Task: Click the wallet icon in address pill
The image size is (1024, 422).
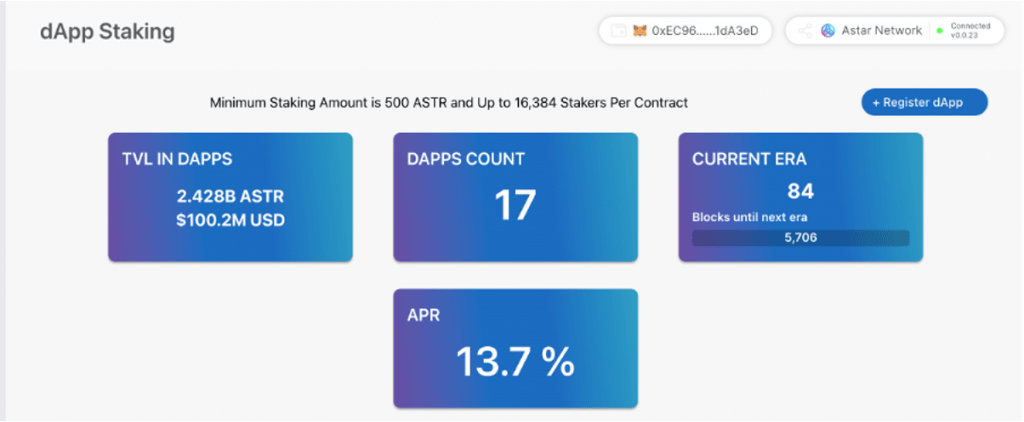Action: click(618, 31)
